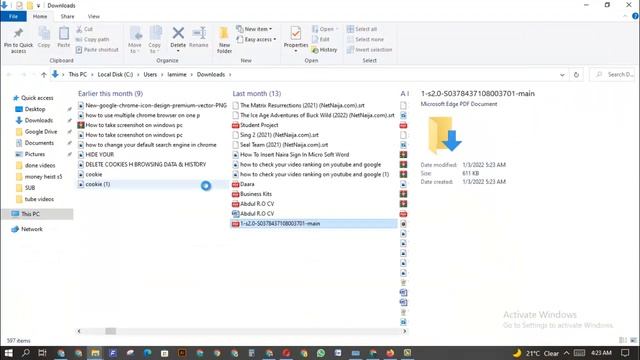Click Cut in Clipboard group
Screen dimensions: 640x360
click(84, 29)
